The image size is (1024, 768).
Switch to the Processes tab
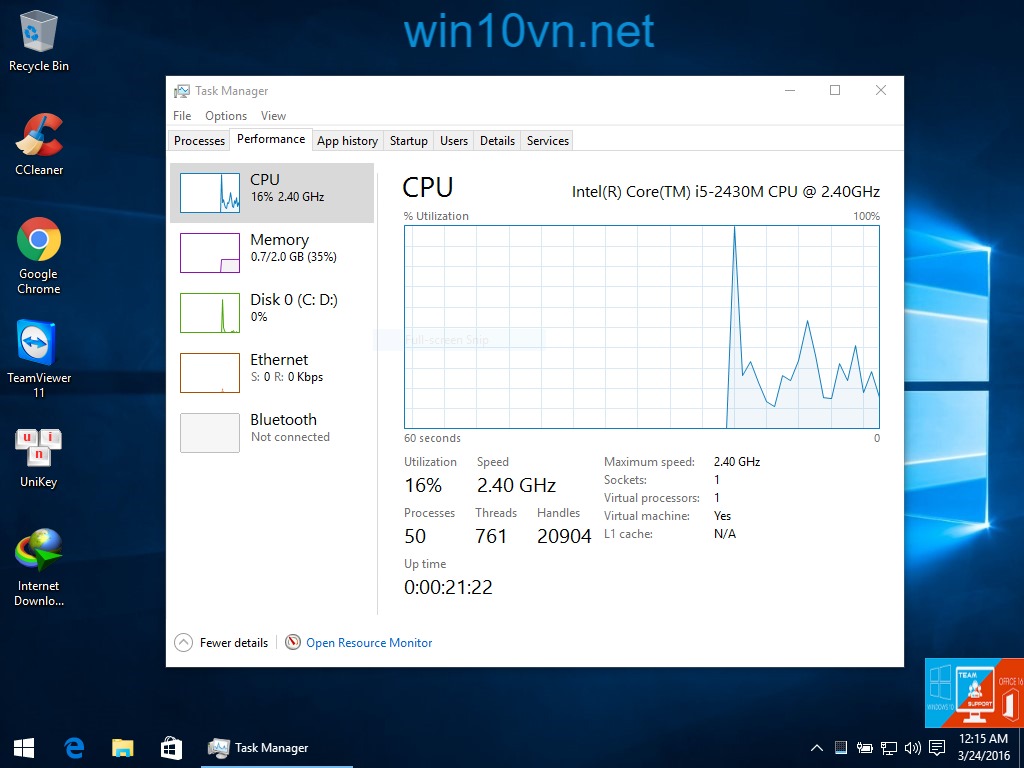(199, 140)
